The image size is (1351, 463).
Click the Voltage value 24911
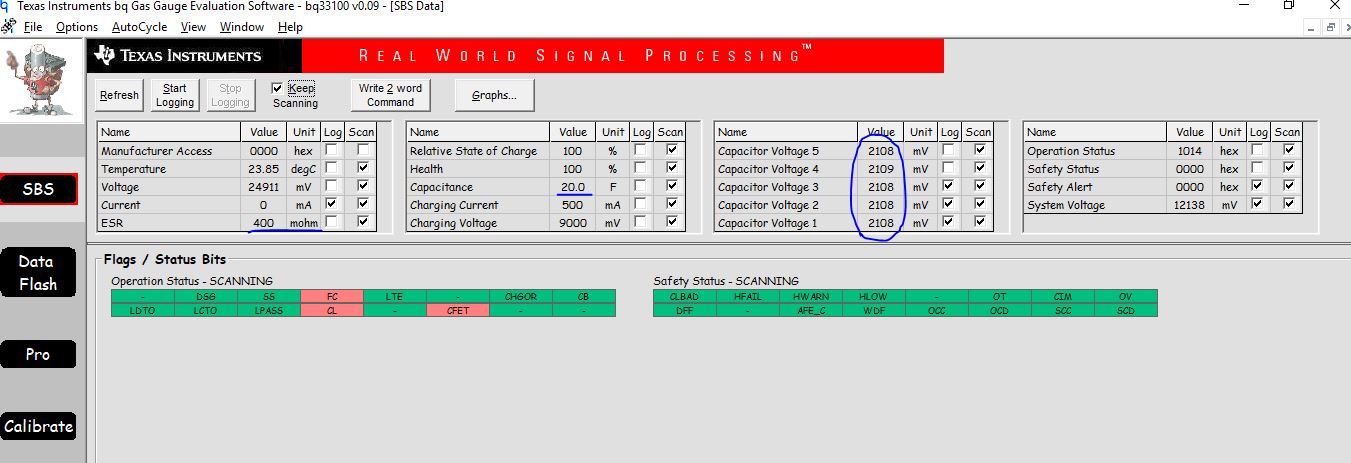pyautogui.click(x=263, y=187)
